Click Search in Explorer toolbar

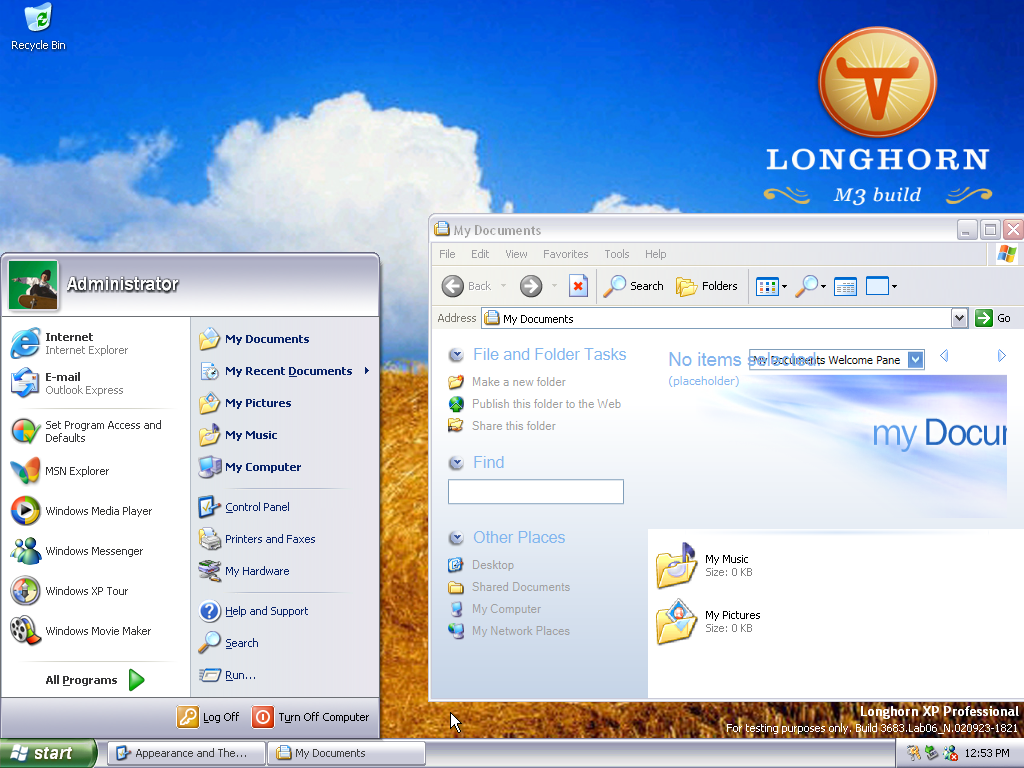tap(633, 286)
